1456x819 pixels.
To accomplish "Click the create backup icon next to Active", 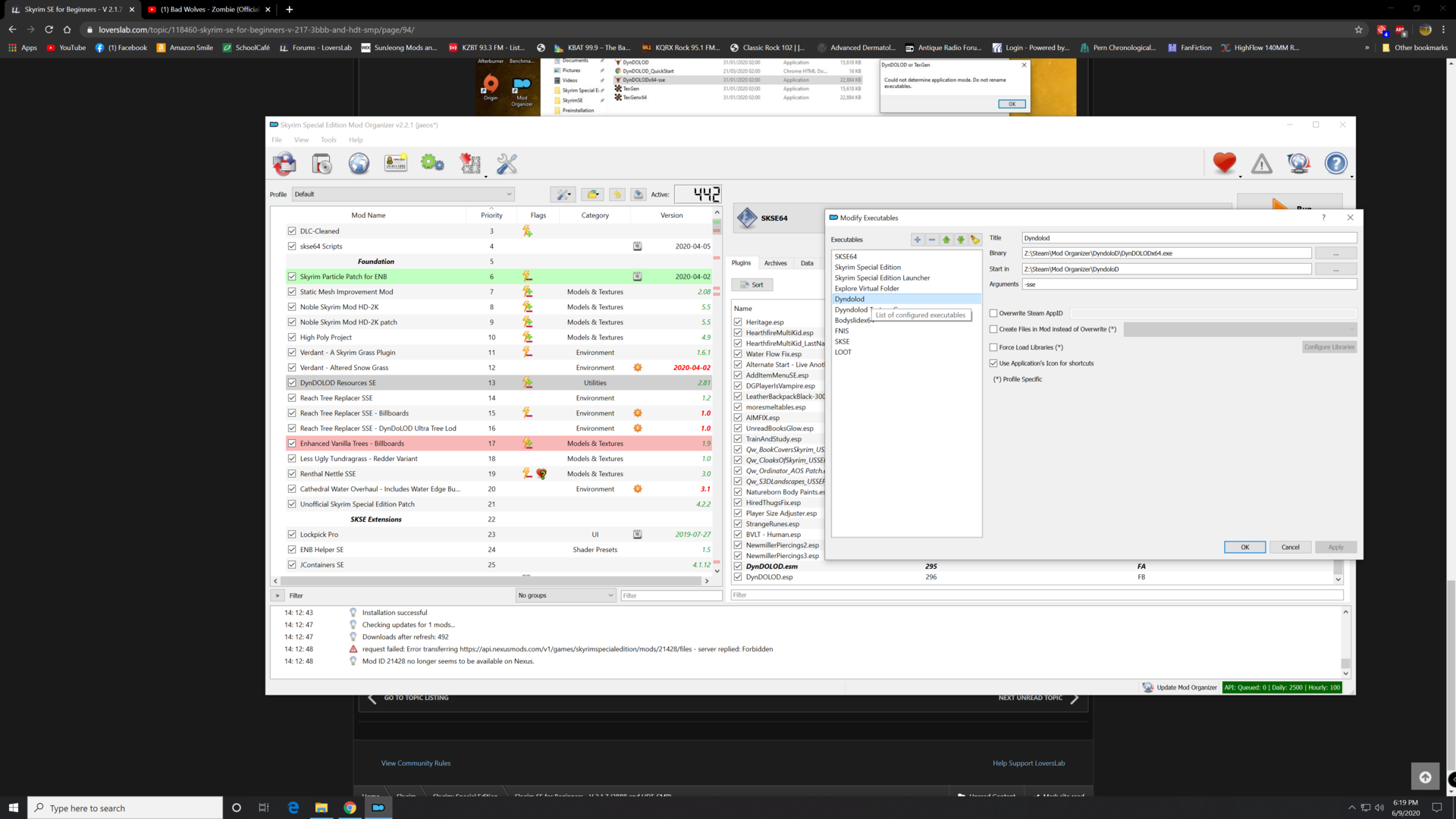I will click(x=639, y=195).
